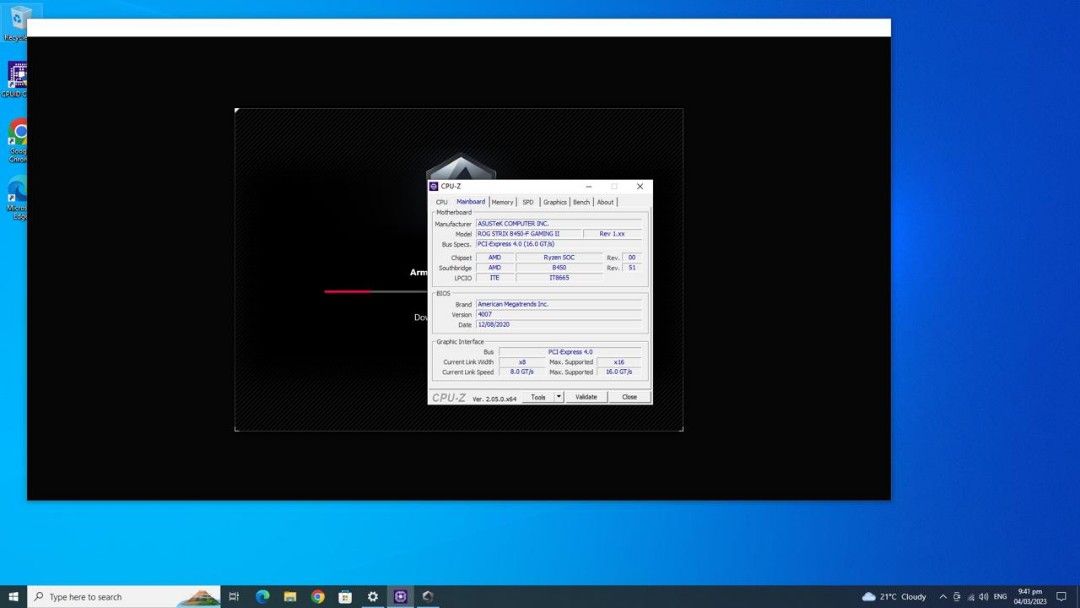Click the BIOS Date 12/08/2020 field
1080x608 pixels.
coord(559,324)
